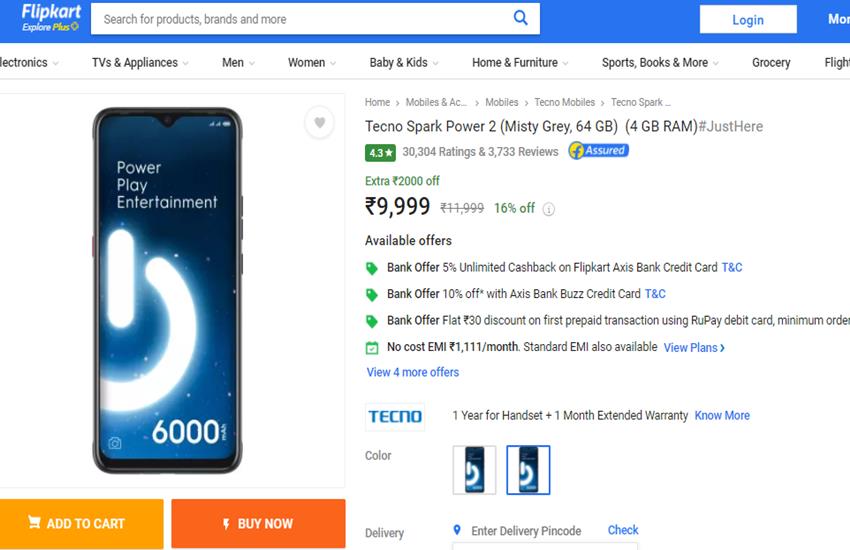
Task: Click the Login button
Action: [x=748, y=19]
